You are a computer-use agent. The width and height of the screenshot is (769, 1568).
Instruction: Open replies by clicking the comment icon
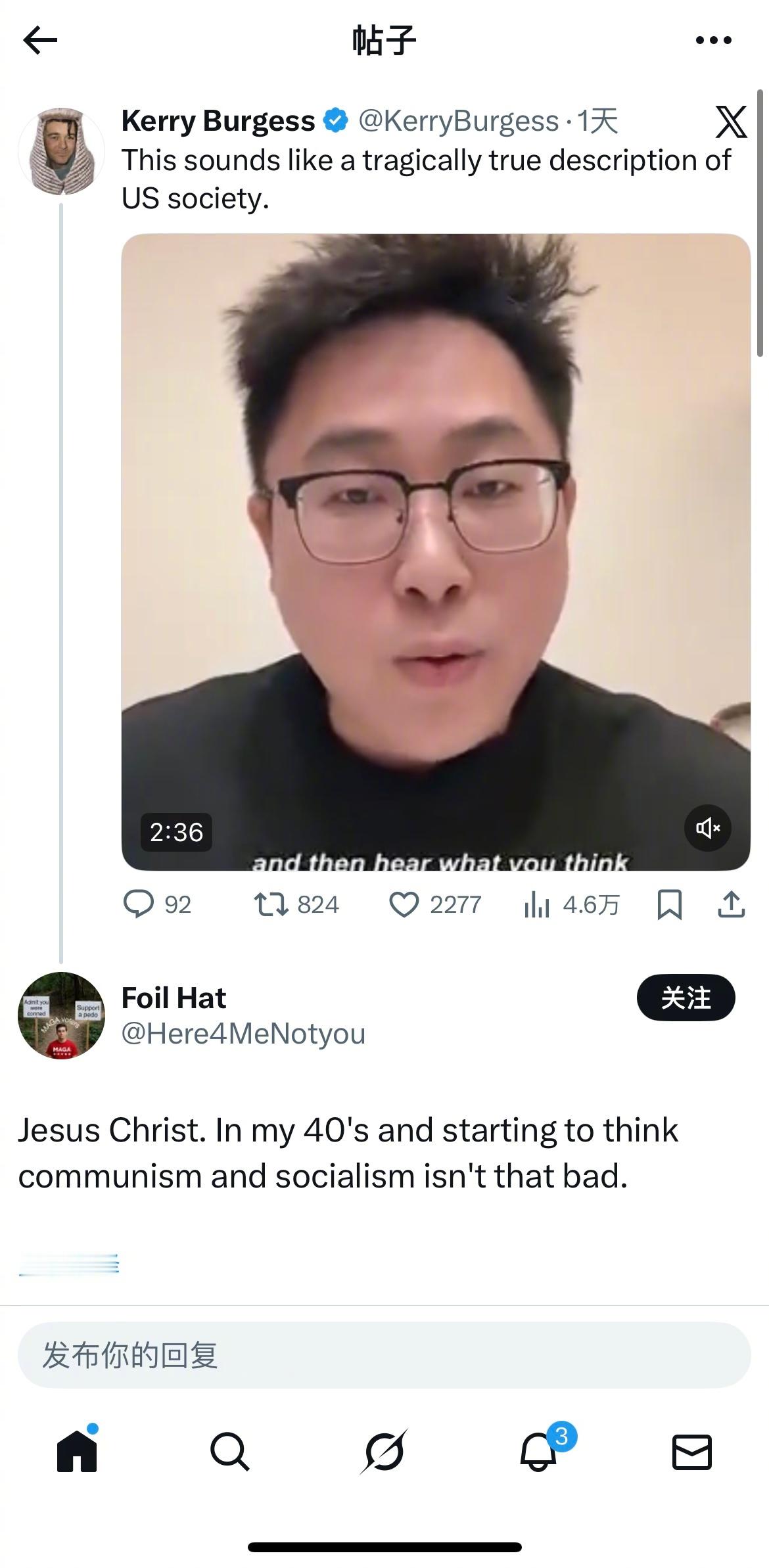[141, 905]
